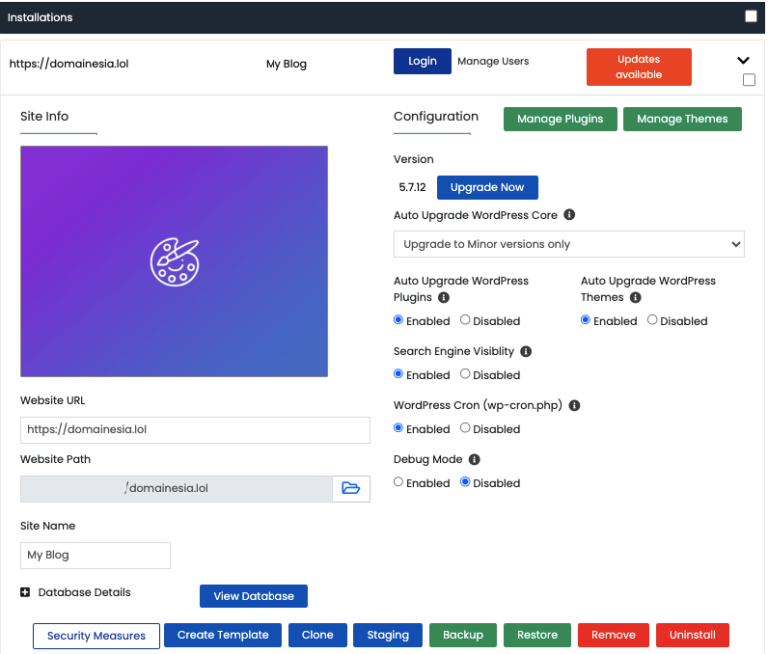768x654 pixels.
Task: Click the Auto Upgrade Plugins info icon
Action: tap(444, 297)
